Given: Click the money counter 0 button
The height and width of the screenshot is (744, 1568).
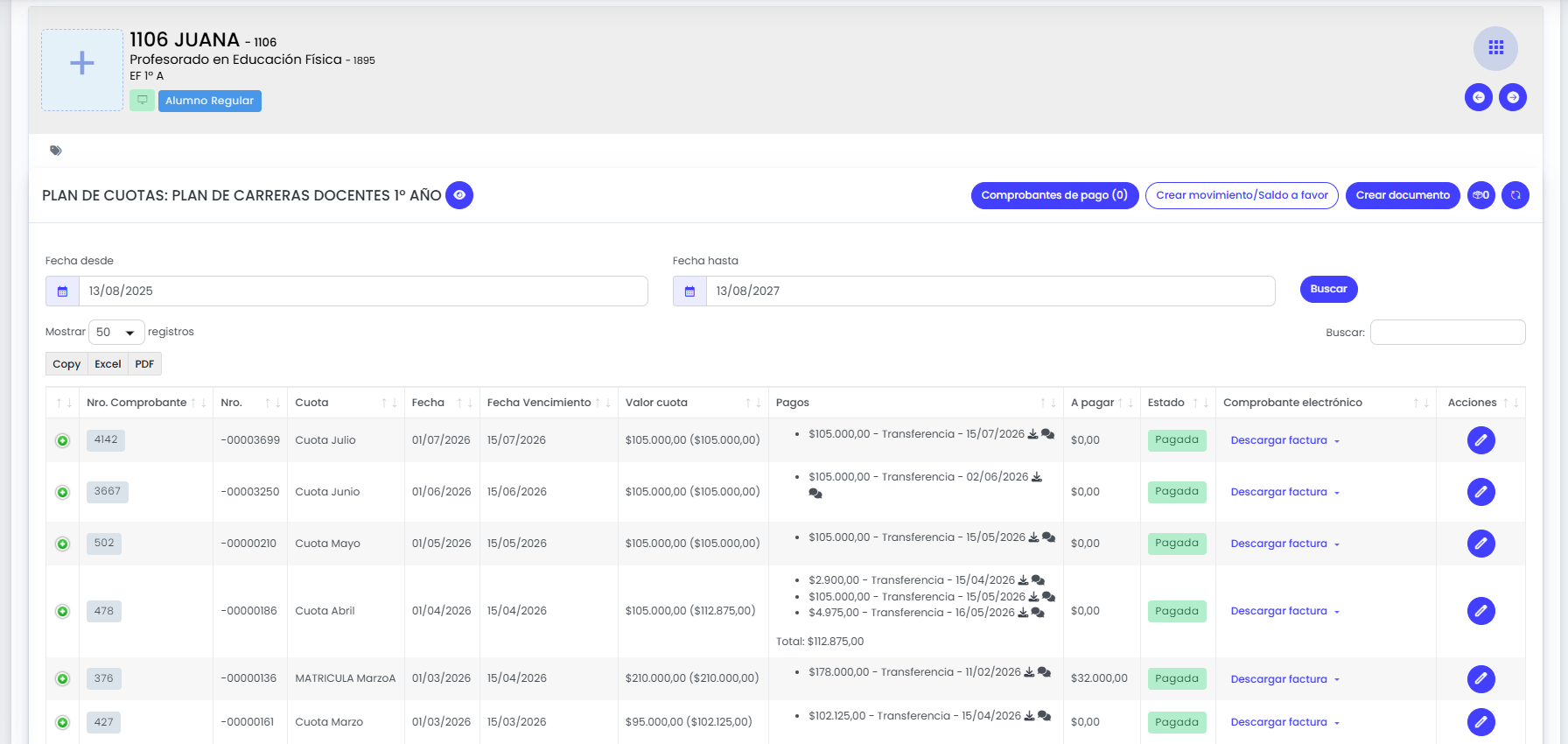Looking at the screenshot, I should pyautogui.click(x=1481, y=195).
